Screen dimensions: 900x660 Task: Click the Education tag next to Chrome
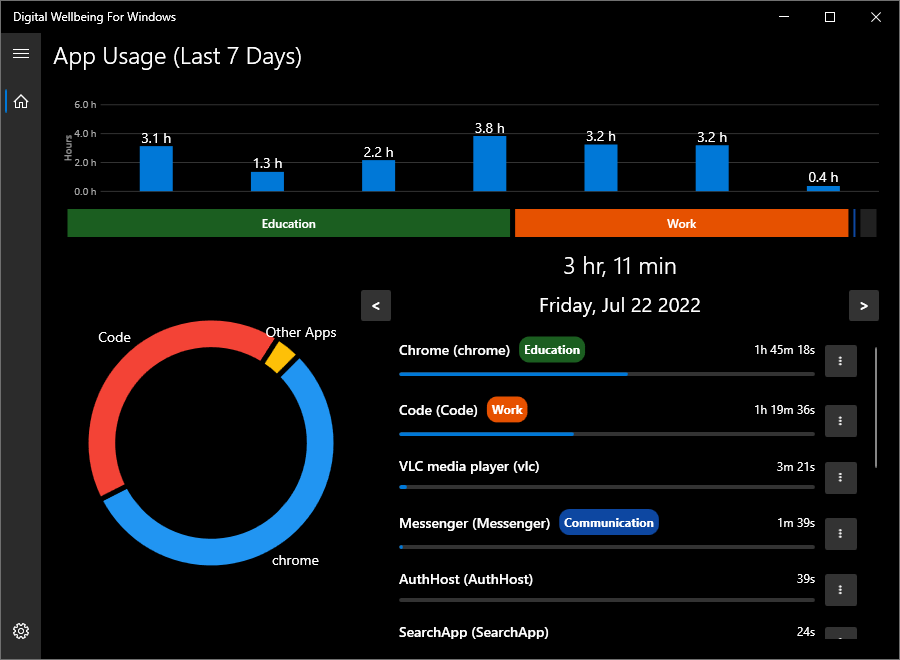[x=552, y=350]
